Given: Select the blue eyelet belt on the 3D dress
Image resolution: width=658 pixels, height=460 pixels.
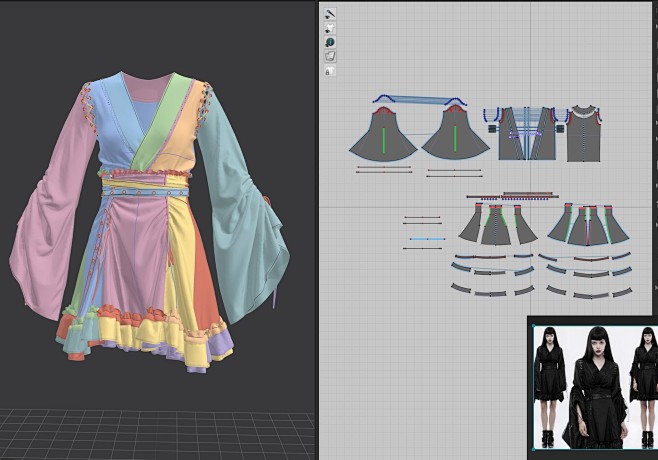Looking at the screenshot, I should point(145,192).
